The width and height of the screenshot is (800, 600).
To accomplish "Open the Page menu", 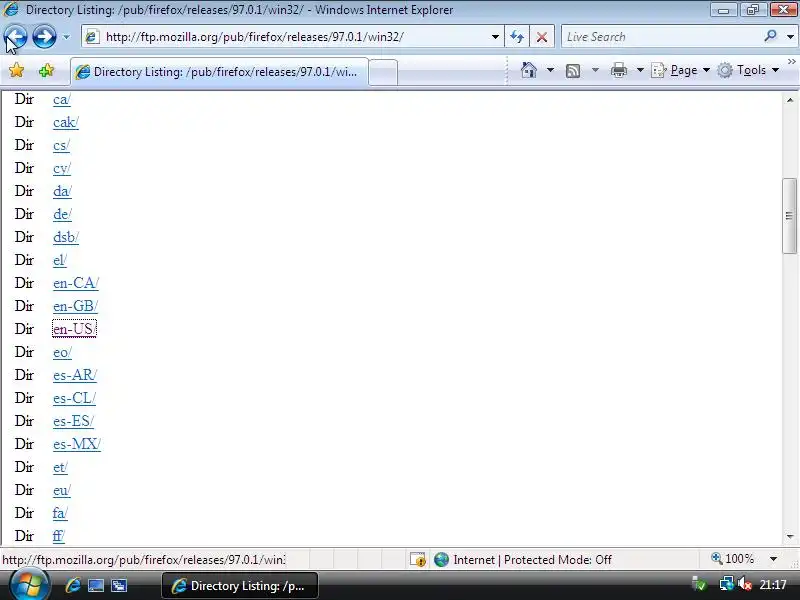I will (x=681, y=70).
